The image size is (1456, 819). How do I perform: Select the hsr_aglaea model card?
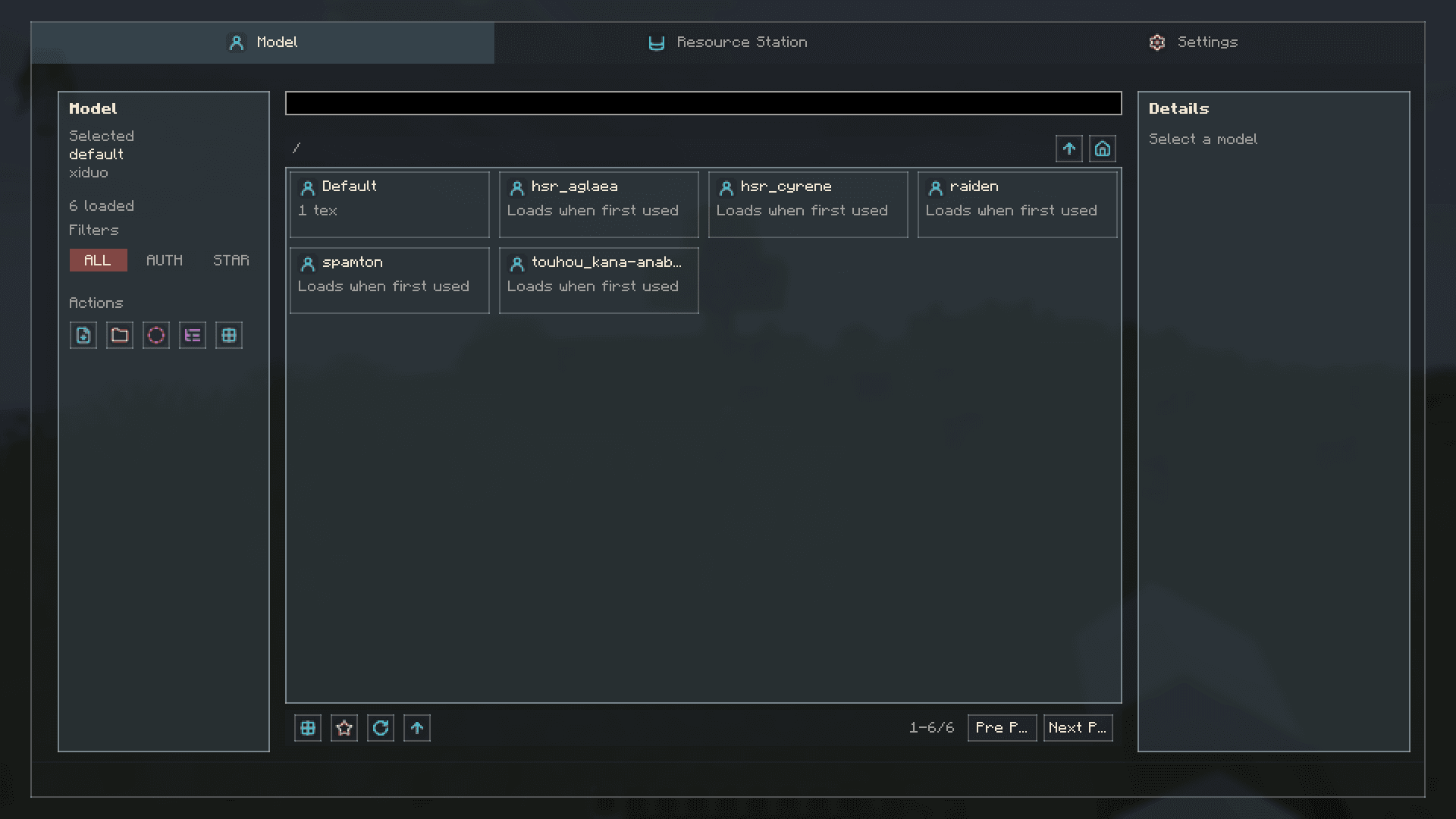point(599,205)
